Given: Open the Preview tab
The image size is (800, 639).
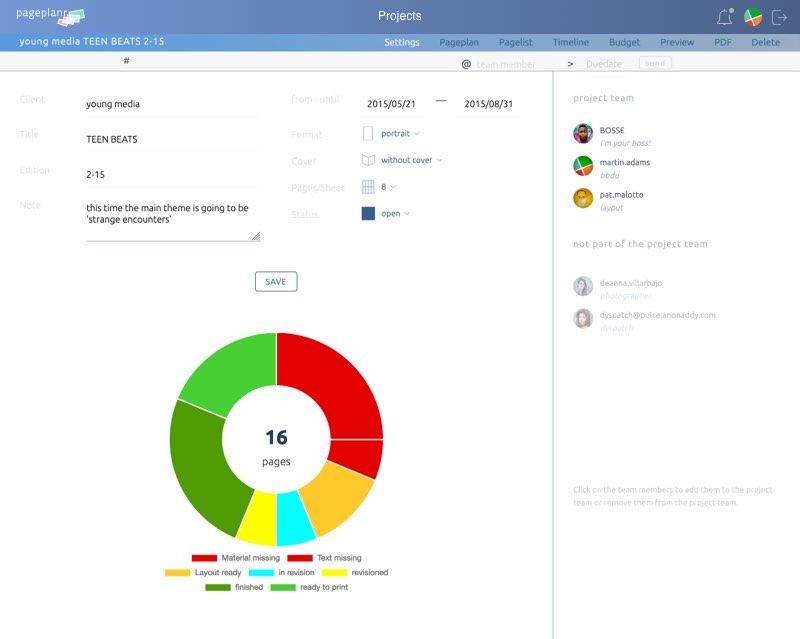Looking at the screenshot, I should click(x=677, y=42).
